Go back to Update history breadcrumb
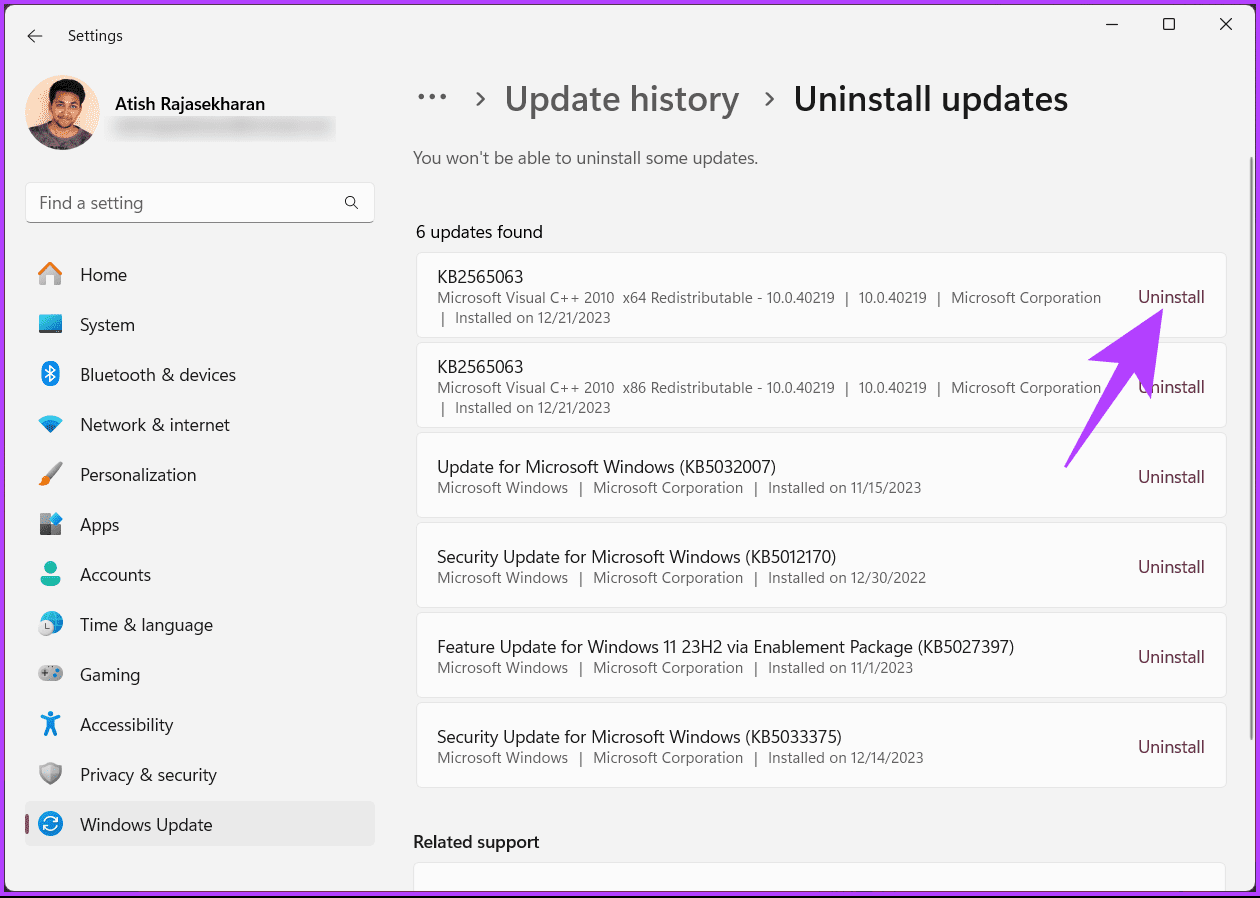 pyautogui.click(x=622, y=99)
